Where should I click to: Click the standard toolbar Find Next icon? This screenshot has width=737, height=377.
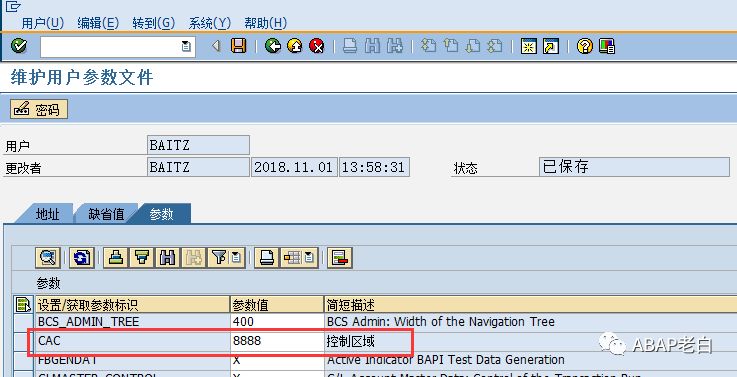tap(395, 46)
